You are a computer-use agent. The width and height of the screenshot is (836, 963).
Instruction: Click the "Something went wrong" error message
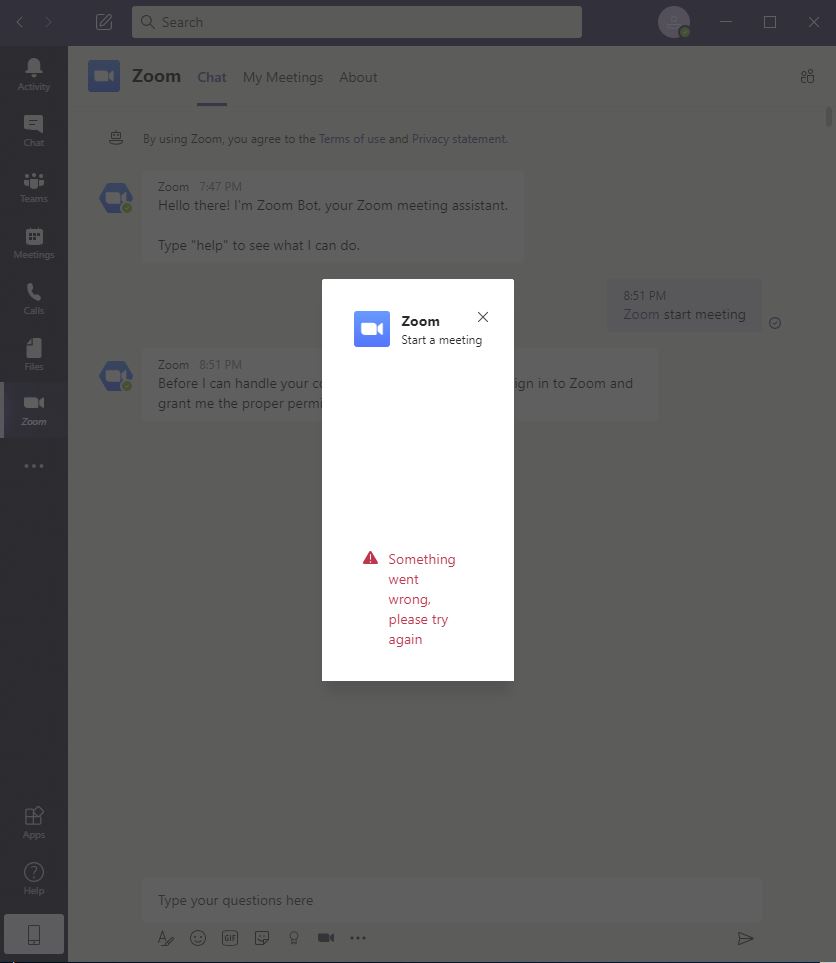[x=422, y=599]
